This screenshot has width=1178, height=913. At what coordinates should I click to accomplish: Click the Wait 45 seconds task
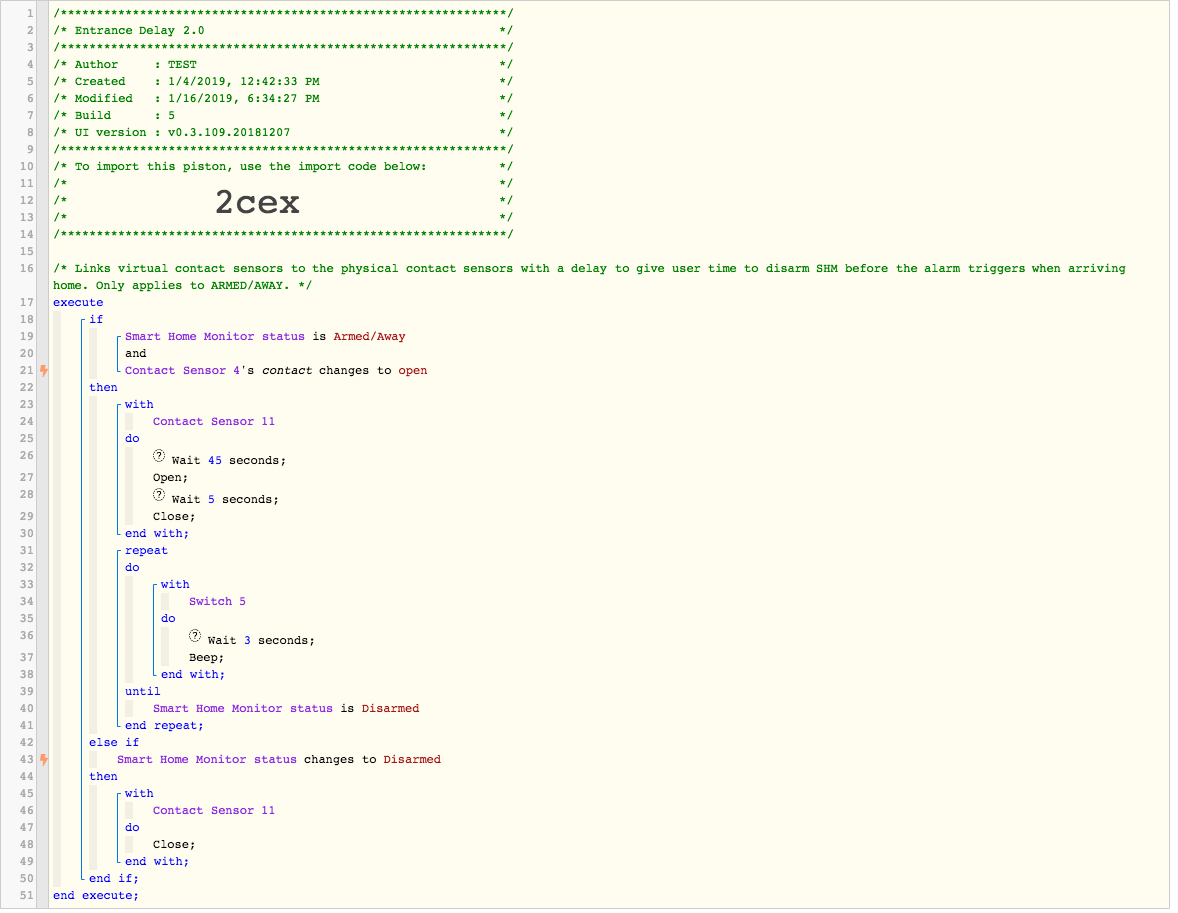click(x=229, y=461)
